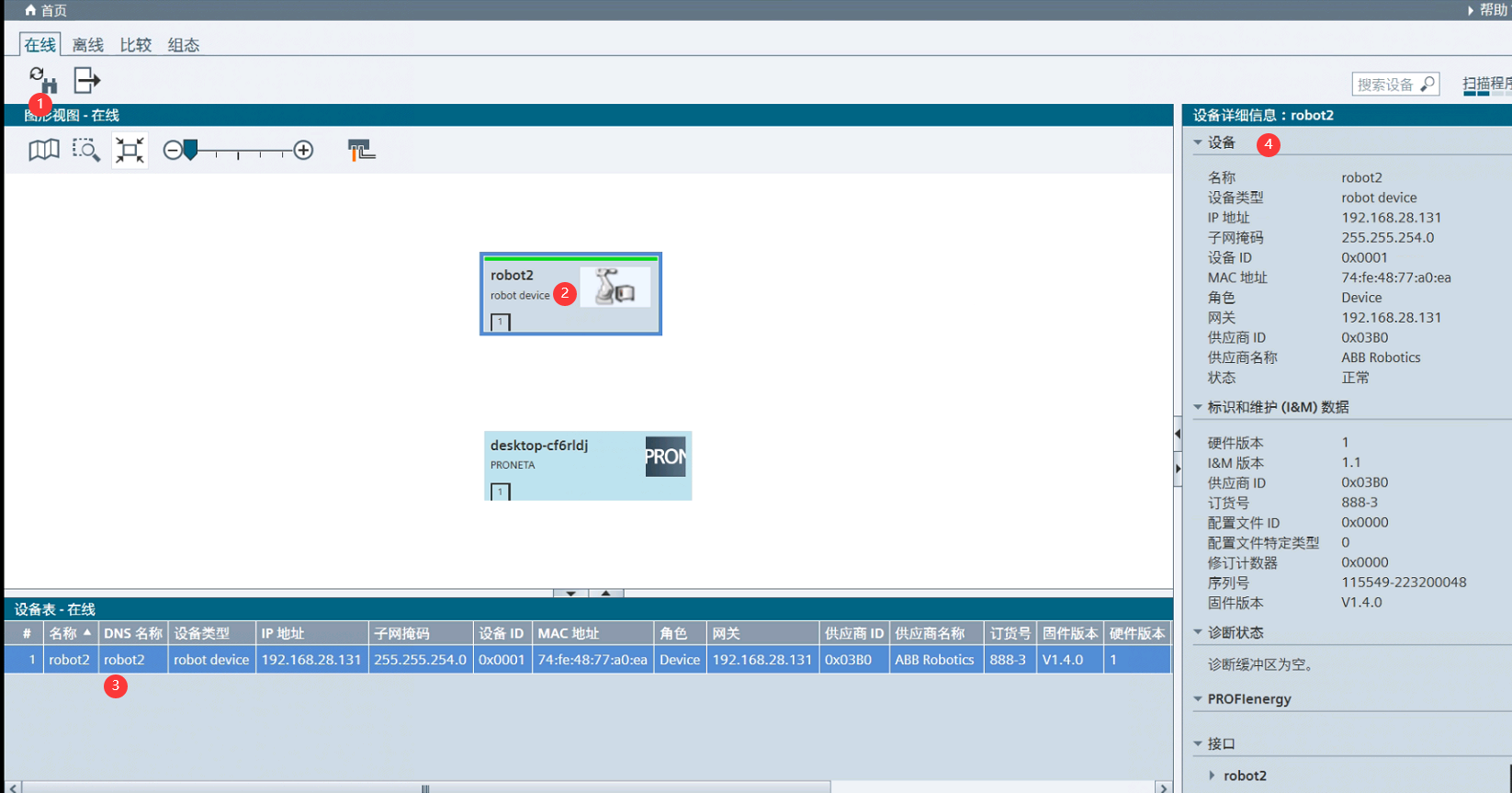Screen dimensions: 1512x793
Task: Sort by 名称 column header
Action: click(70, 633)
